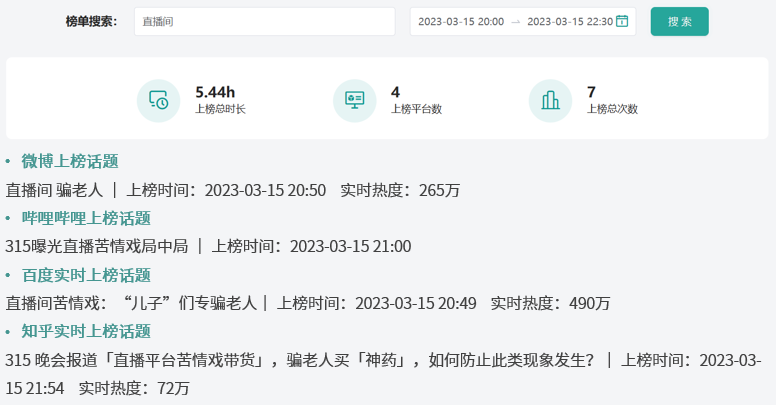The height and width of the screenshot is (405, 776).
Task: Open the 哔哩哔哩上榜话题 section heading
Action: 86,218
